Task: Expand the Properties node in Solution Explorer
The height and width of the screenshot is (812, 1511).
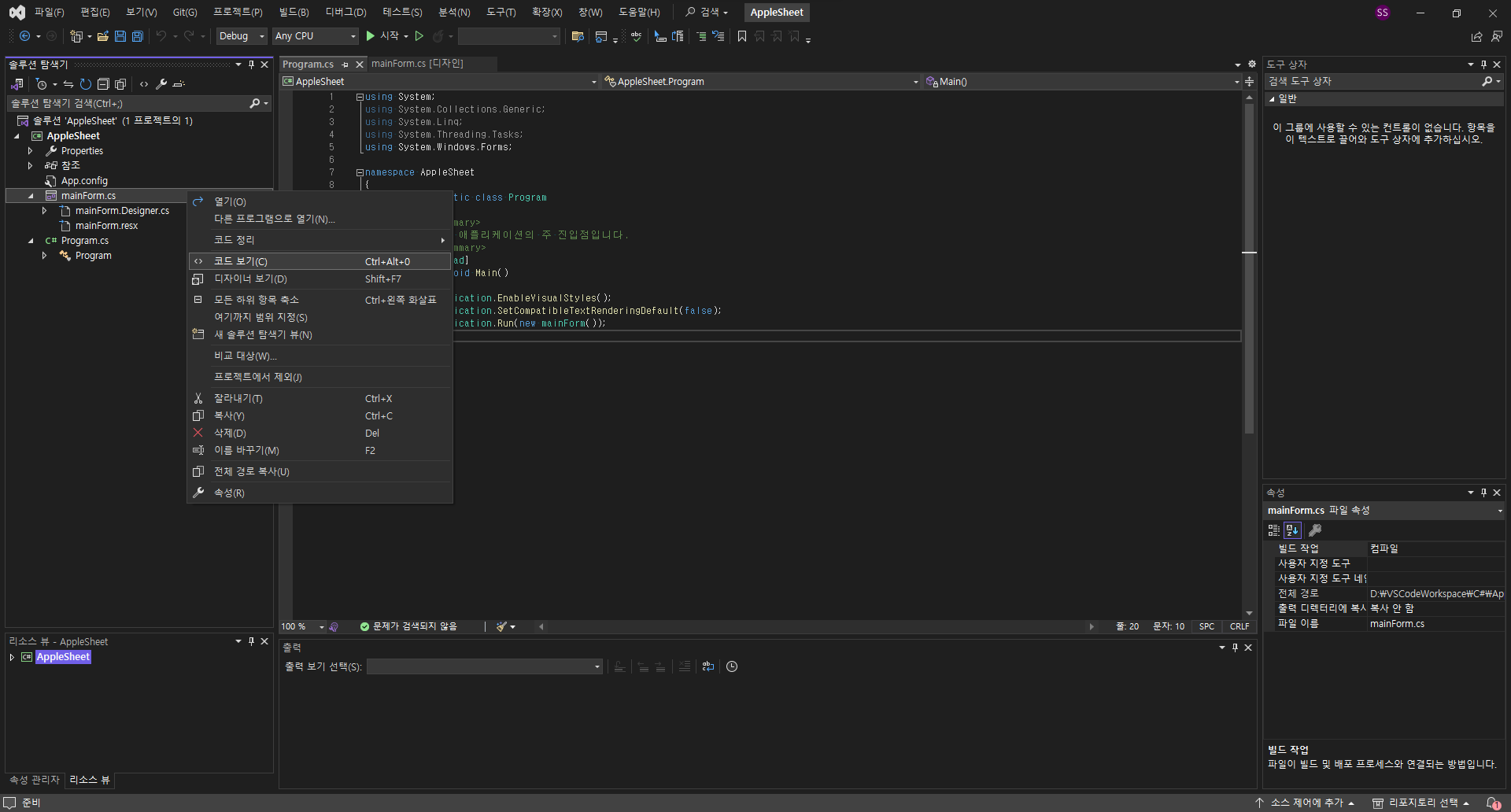Action: pyautogui.click(x=31, y=151)
